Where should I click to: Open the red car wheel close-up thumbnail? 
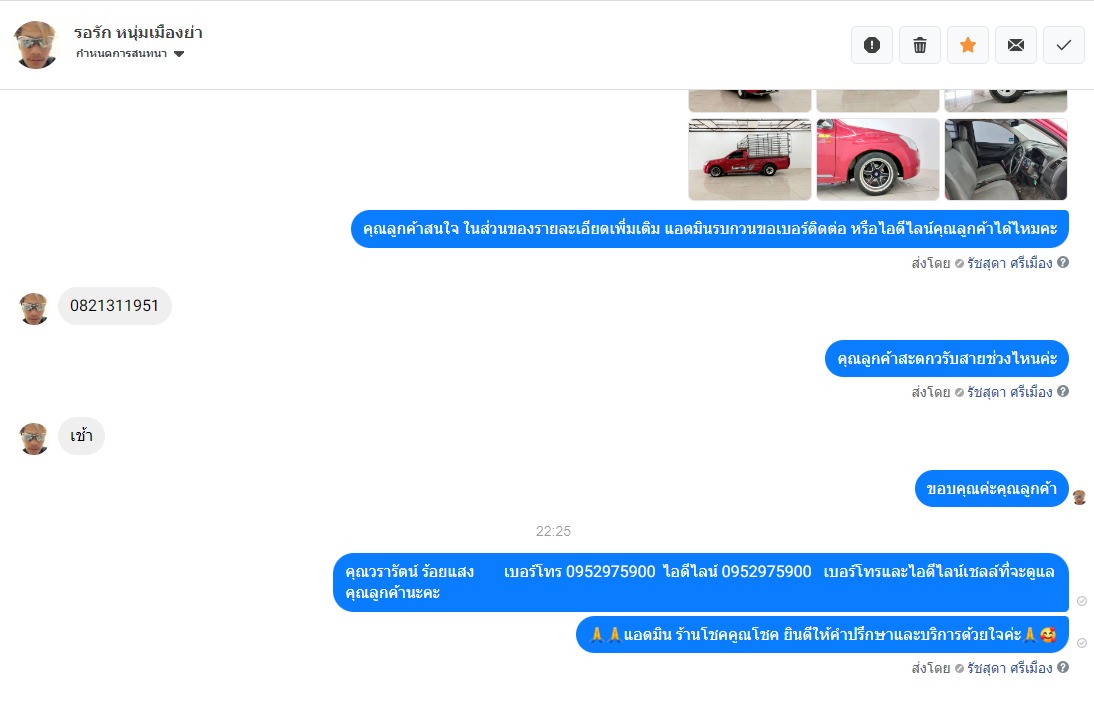(878, 159)
